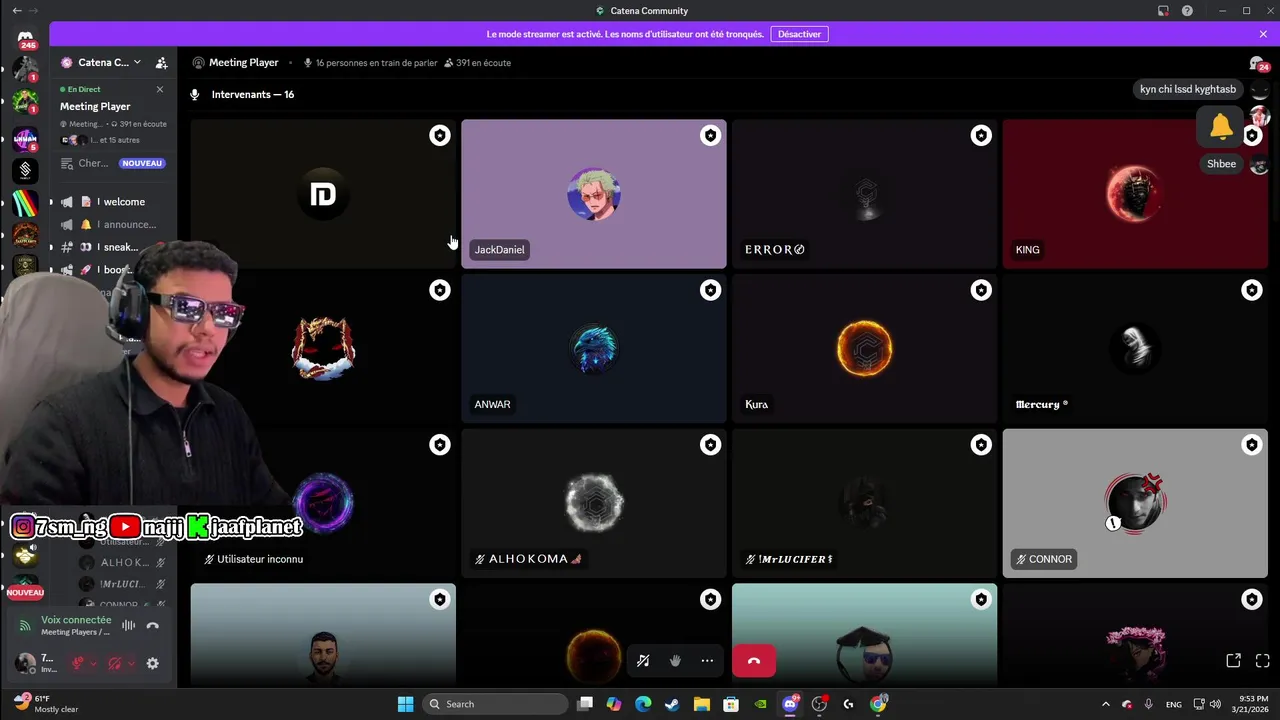This screenshot has width=1280, height=720.
Task: Select the !MrLUCIFER speaker tile
Action: [x=865, y=504]
